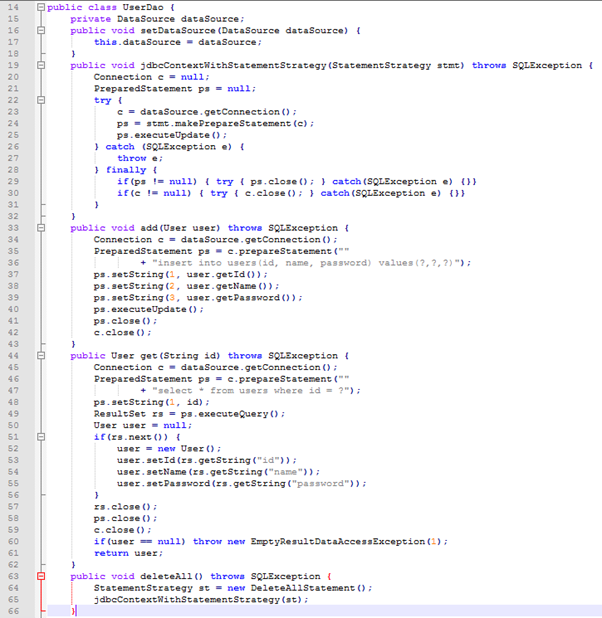Click 'new DeleteAllStatement();' on line 64
This screenshot has width=602, height=618.
tap(300, 588)
